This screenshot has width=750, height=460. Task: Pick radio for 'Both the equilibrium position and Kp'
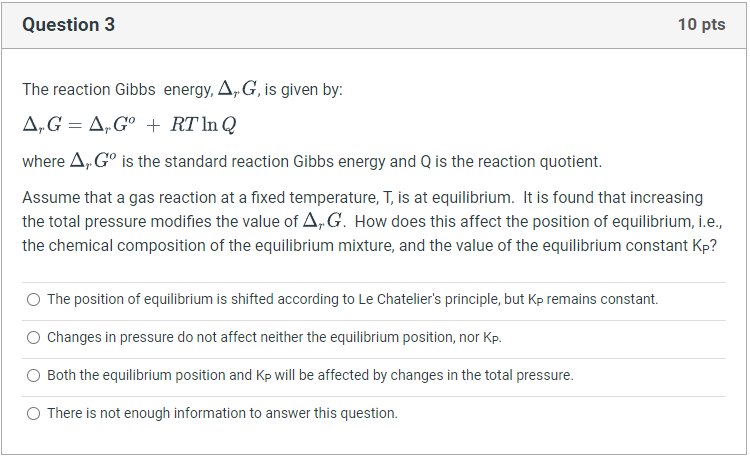(x=34, y=375)
